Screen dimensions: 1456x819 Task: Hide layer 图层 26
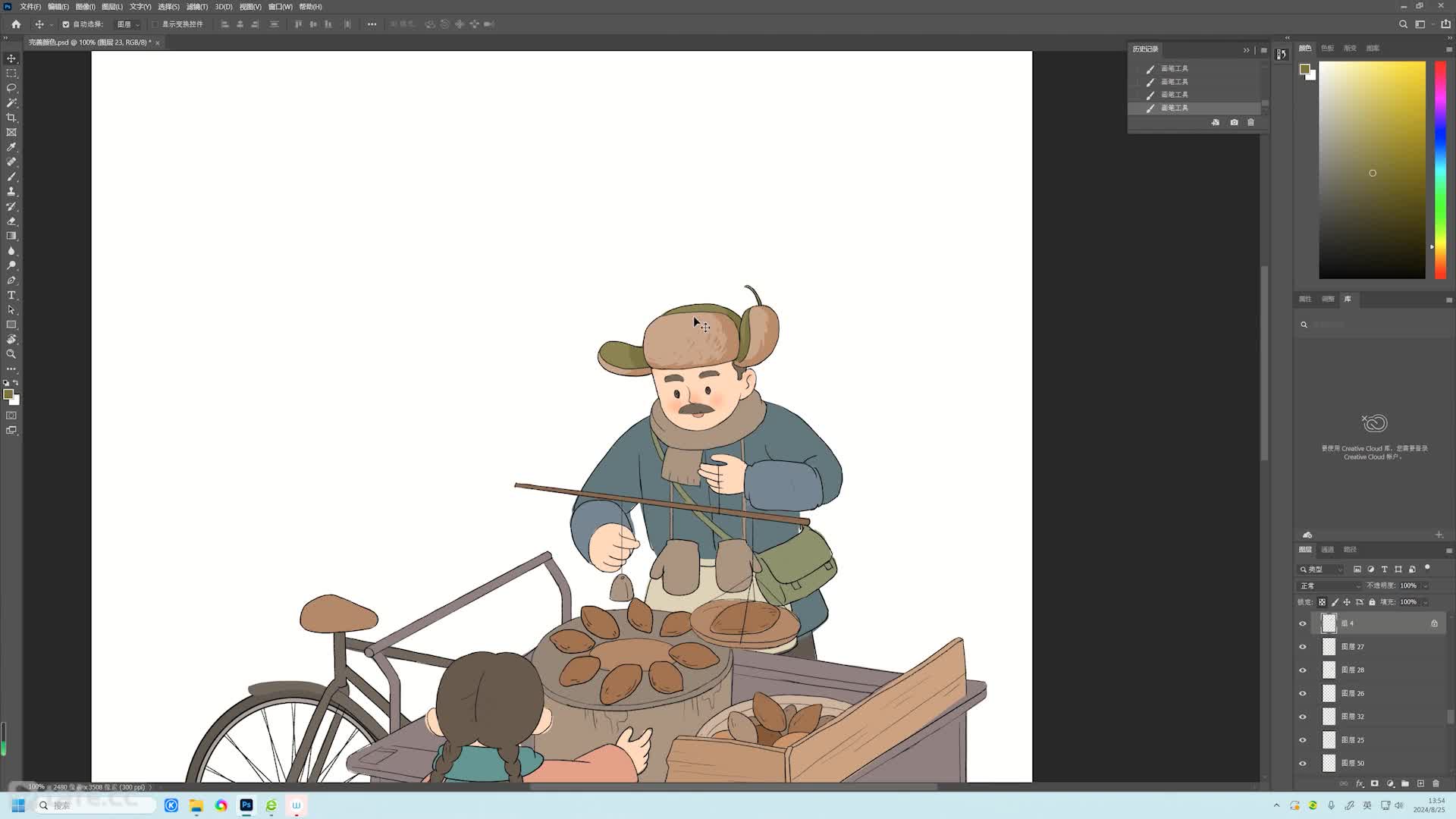[1303, 693]
